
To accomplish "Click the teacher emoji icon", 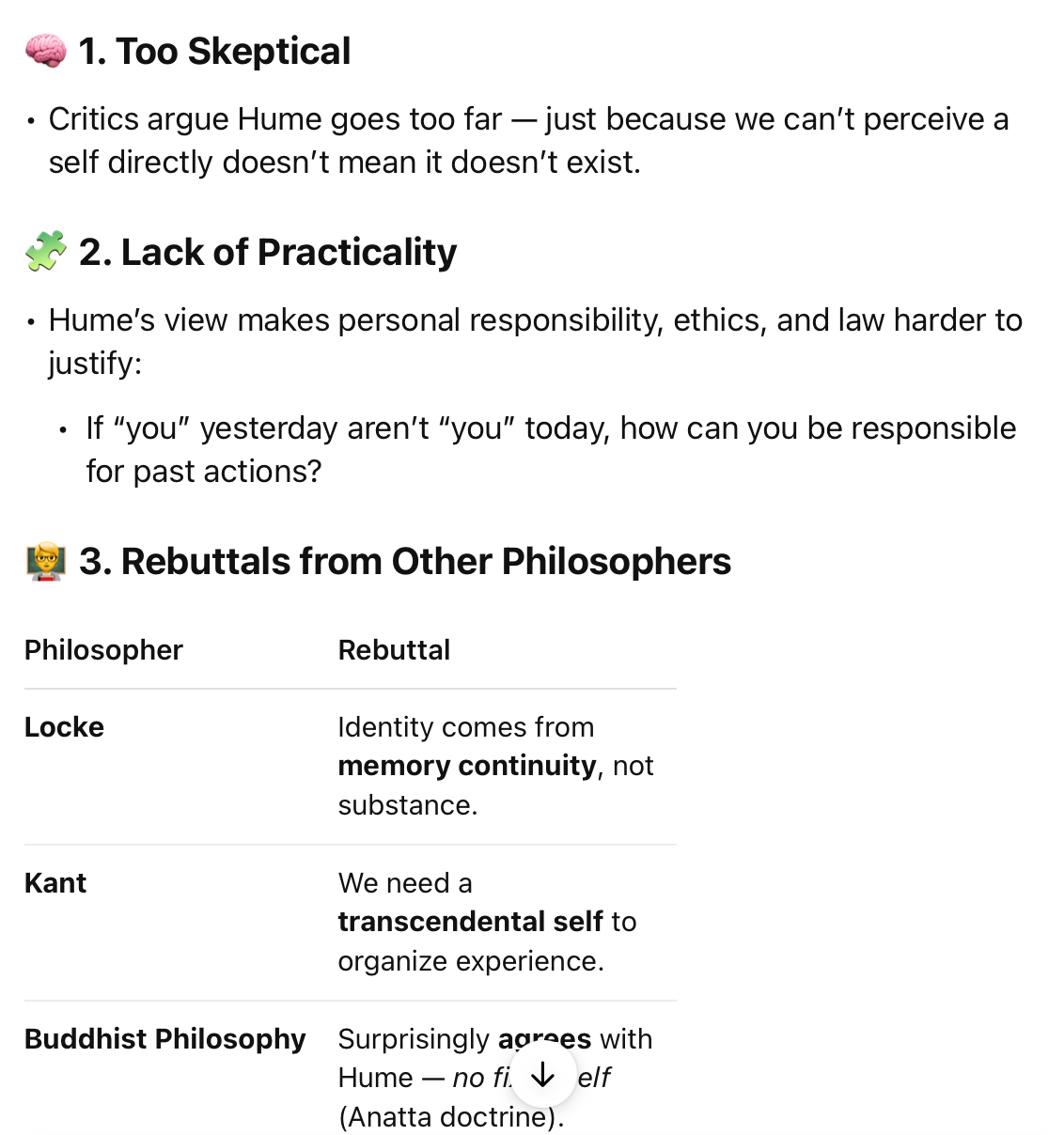I will tap(45, 561).
